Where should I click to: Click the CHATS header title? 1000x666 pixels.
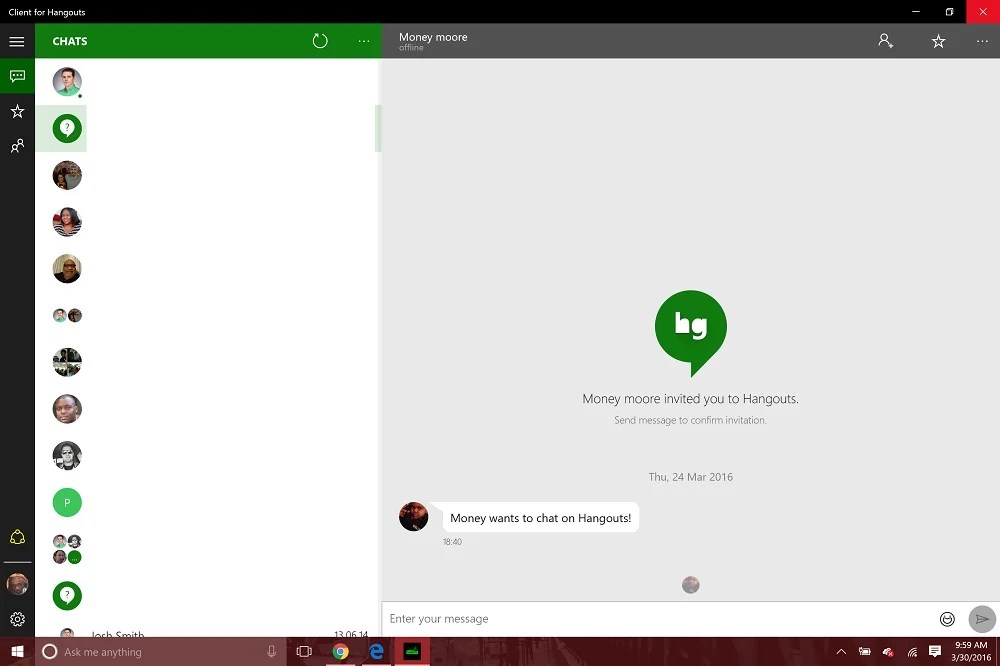click(70, 41)
